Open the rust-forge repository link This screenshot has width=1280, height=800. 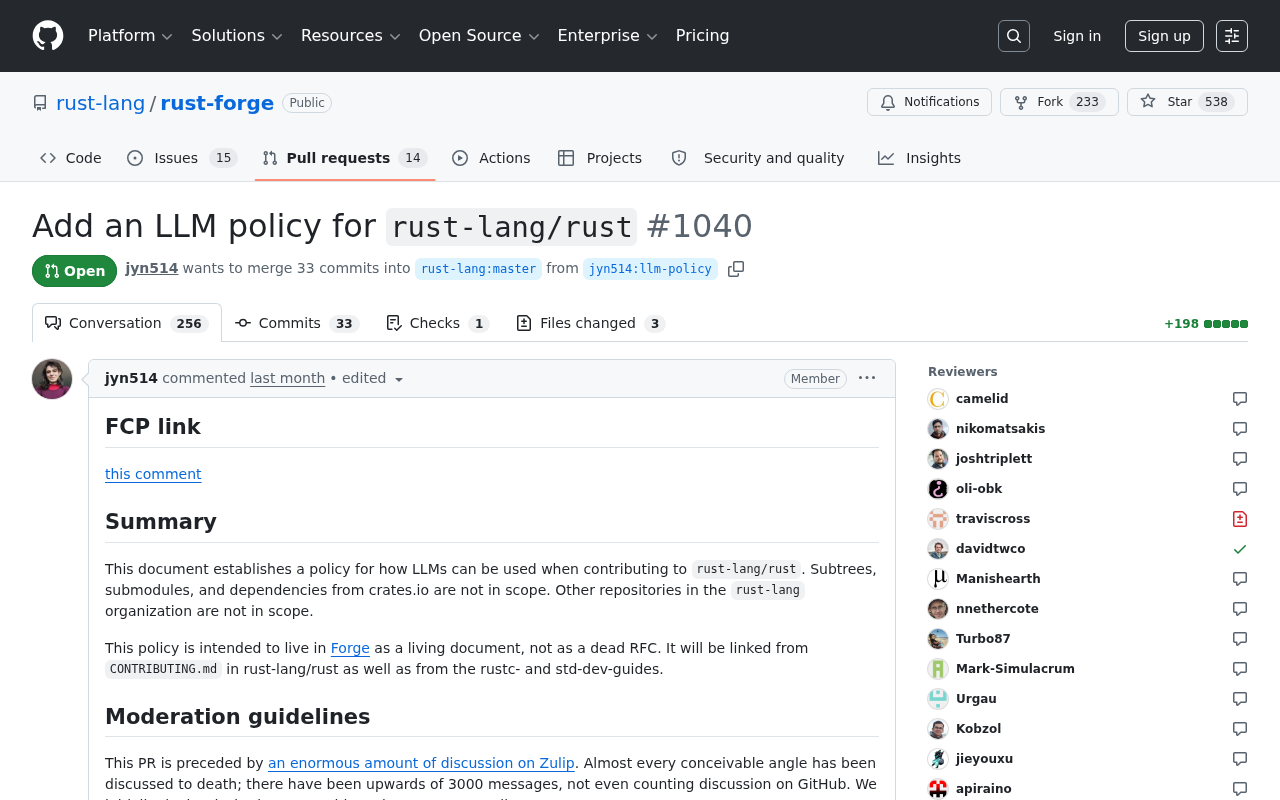pyautogui.click(x=217, y=103)
